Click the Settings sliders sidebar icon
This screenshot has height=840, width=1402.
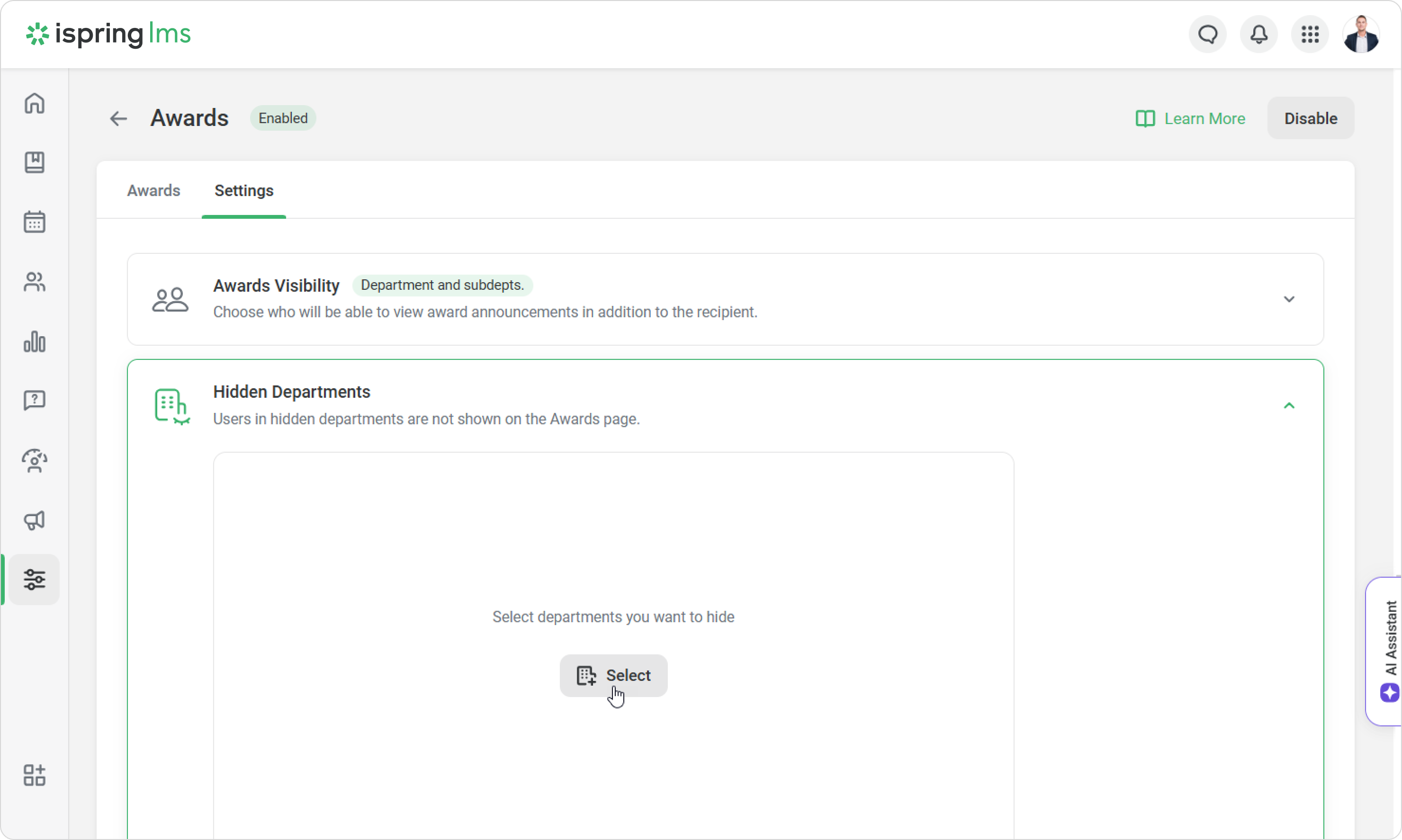click(x=35, y=580)
